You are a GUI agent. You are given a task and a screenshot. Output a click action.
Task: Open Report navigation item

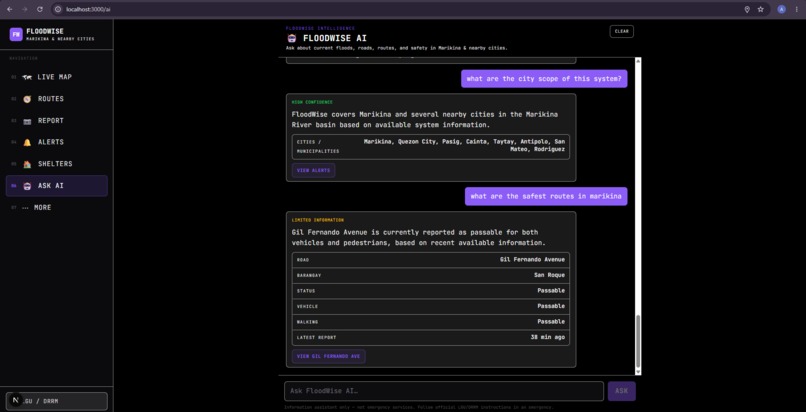57,121
